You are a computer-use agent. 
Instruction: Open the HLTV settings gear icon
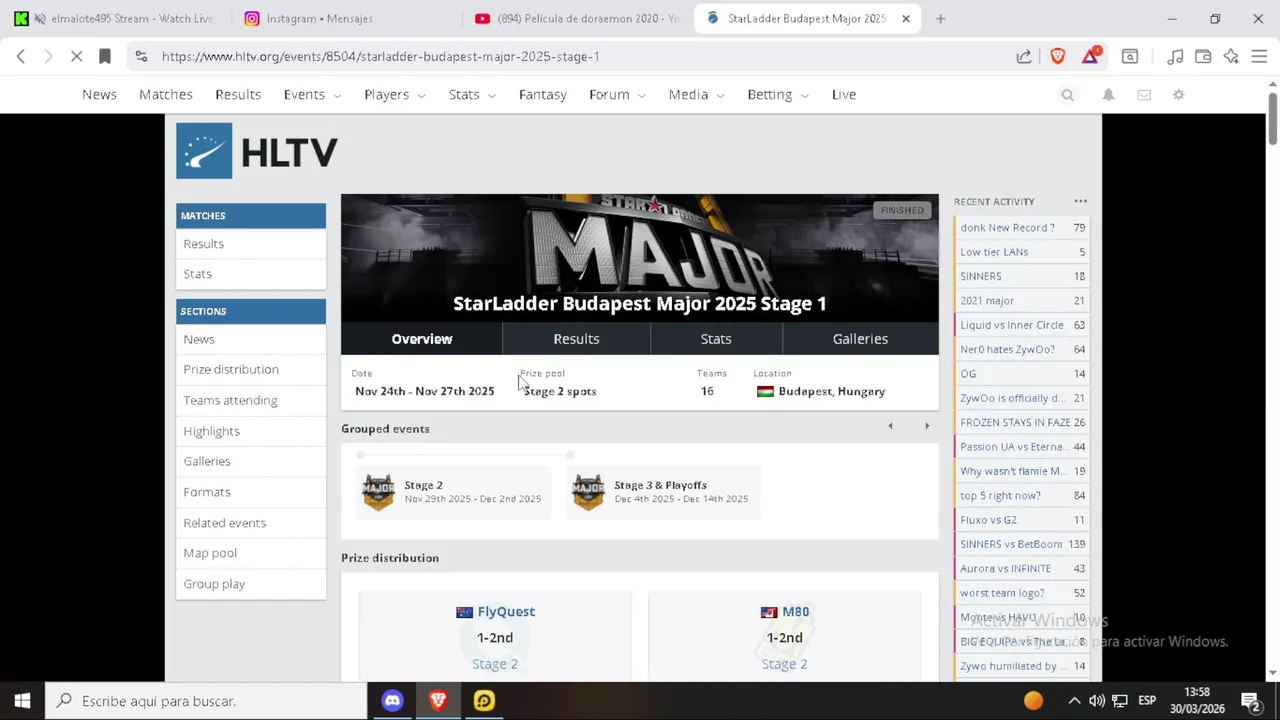point(1179,95)
